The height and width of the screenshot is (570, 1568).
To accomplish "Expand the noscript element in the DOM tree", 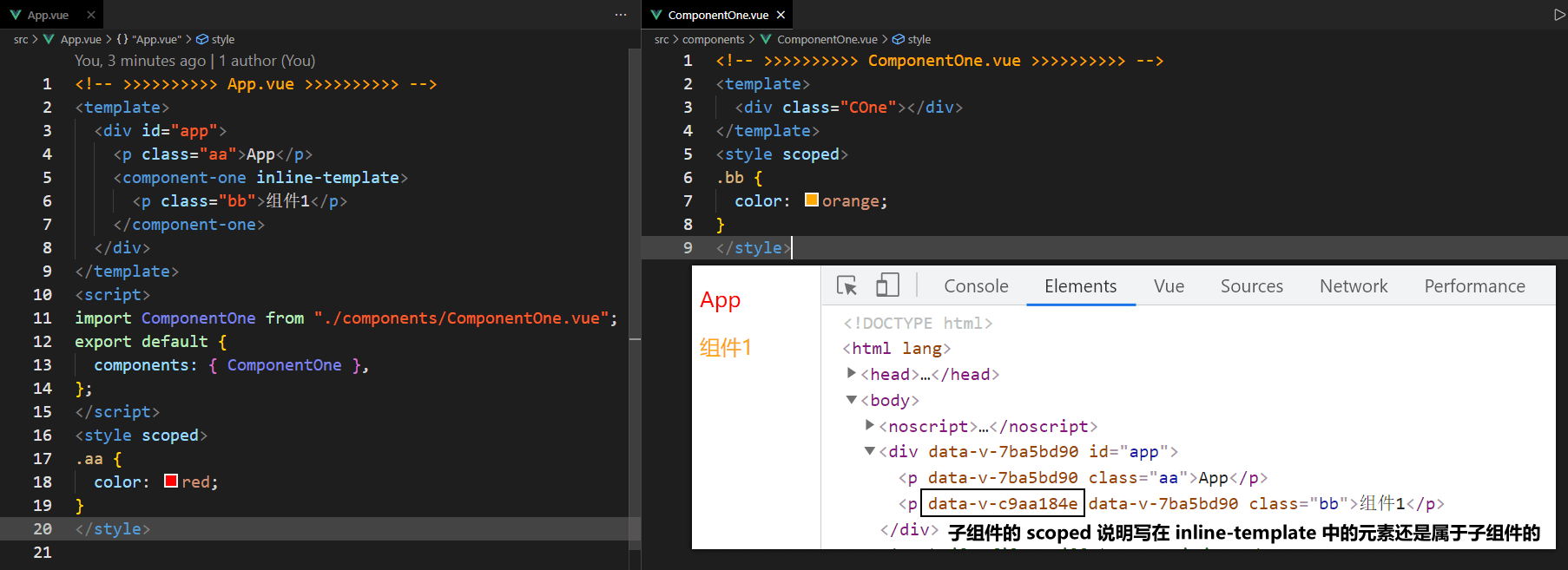I will click(870, 425).
